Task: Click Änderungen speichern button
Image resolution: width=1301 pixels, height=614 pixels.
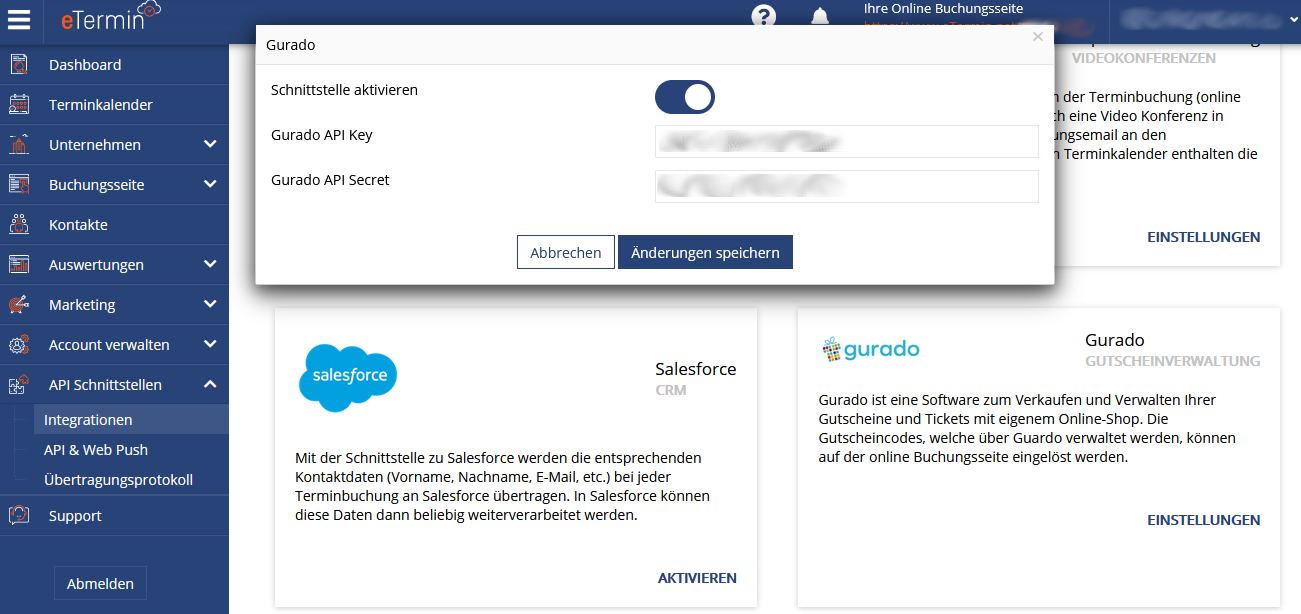Action: coord(705,252)
